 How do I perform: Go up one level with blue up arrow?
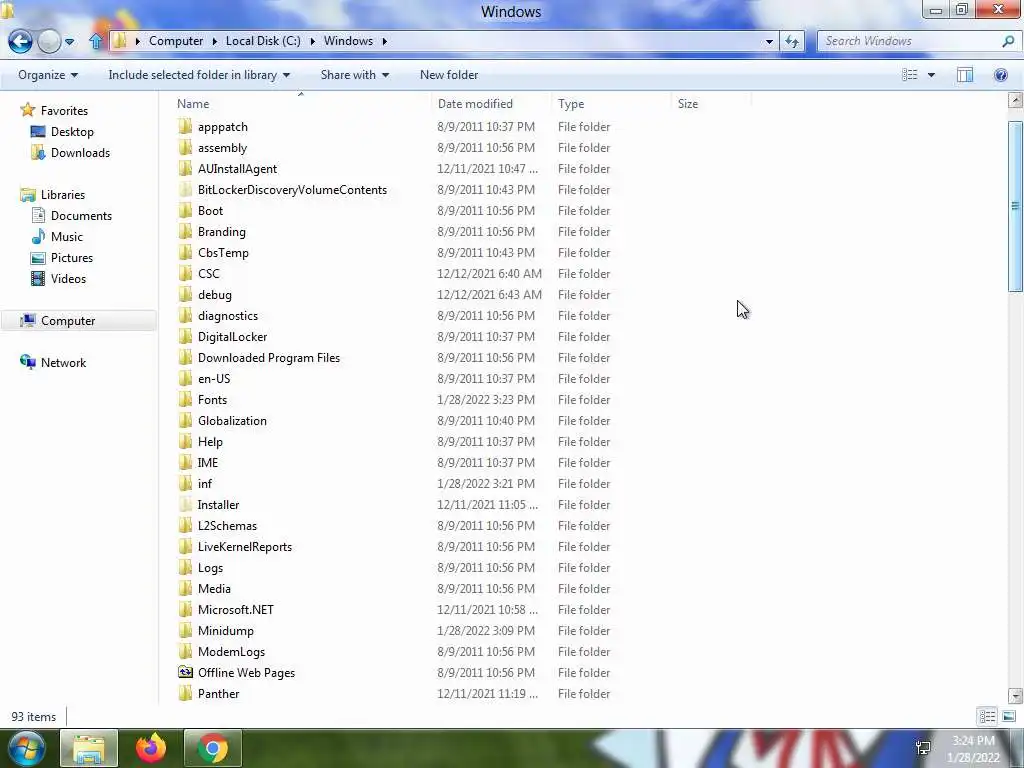tap(96, 41)
